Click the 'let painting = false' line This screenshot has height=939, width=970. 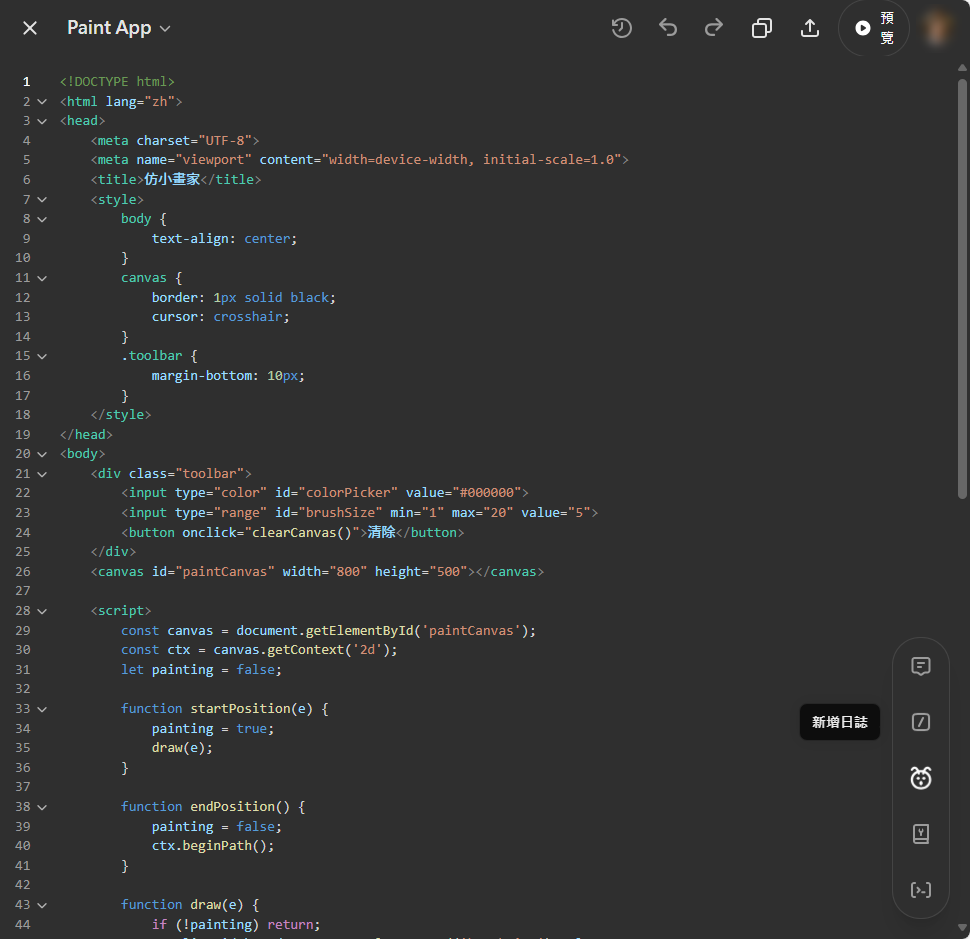202,669
